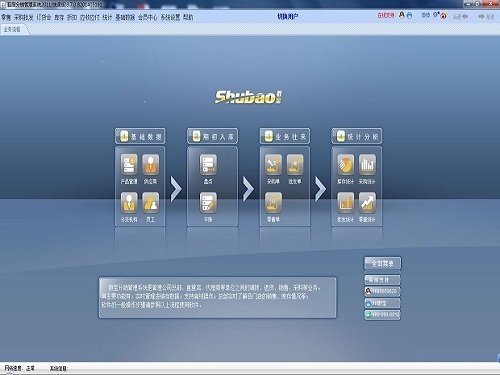This screenshot has height=375, width=500.
Task: Select step 2 期初入库 header
Action: point(212,136)
